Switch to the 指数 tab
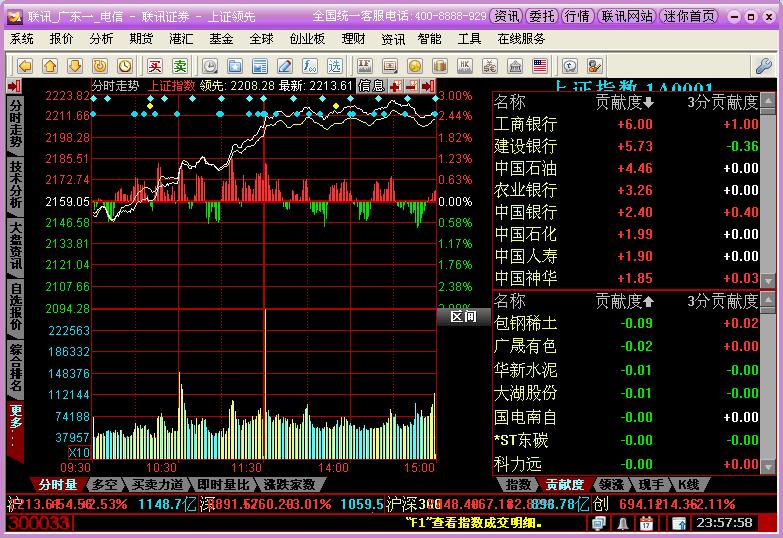Screen dimensions: 783x538 pyautogui.click(x=518, y=484)
